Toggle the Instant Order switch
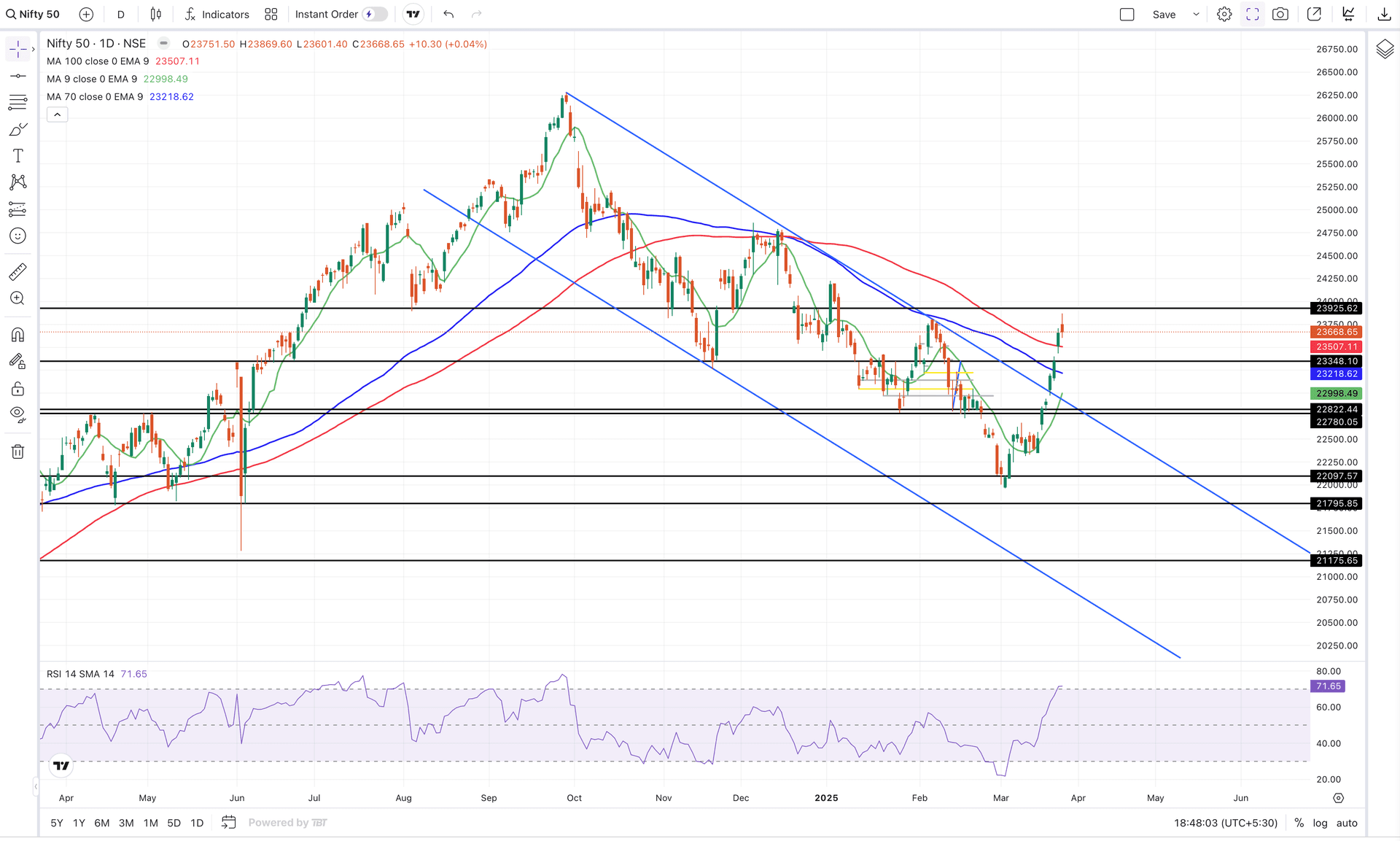The image size is (1400, 841). [x=375, y=15]
